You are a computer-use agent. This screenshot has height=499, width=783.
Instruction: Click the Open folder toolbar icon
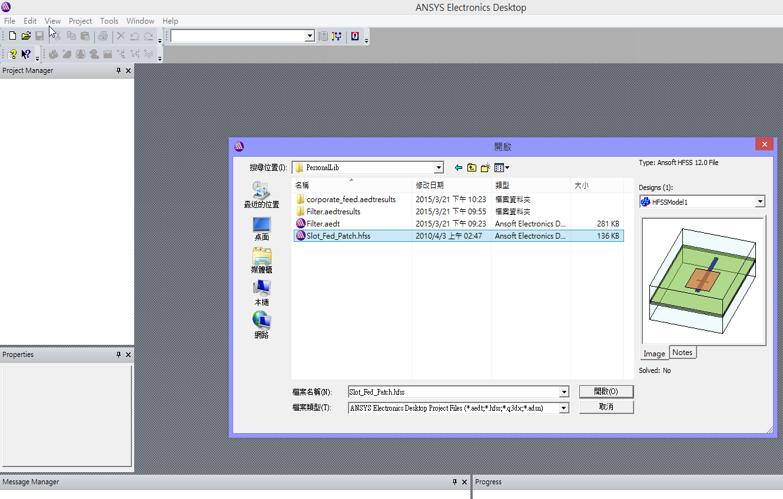(x=26, y=36)
